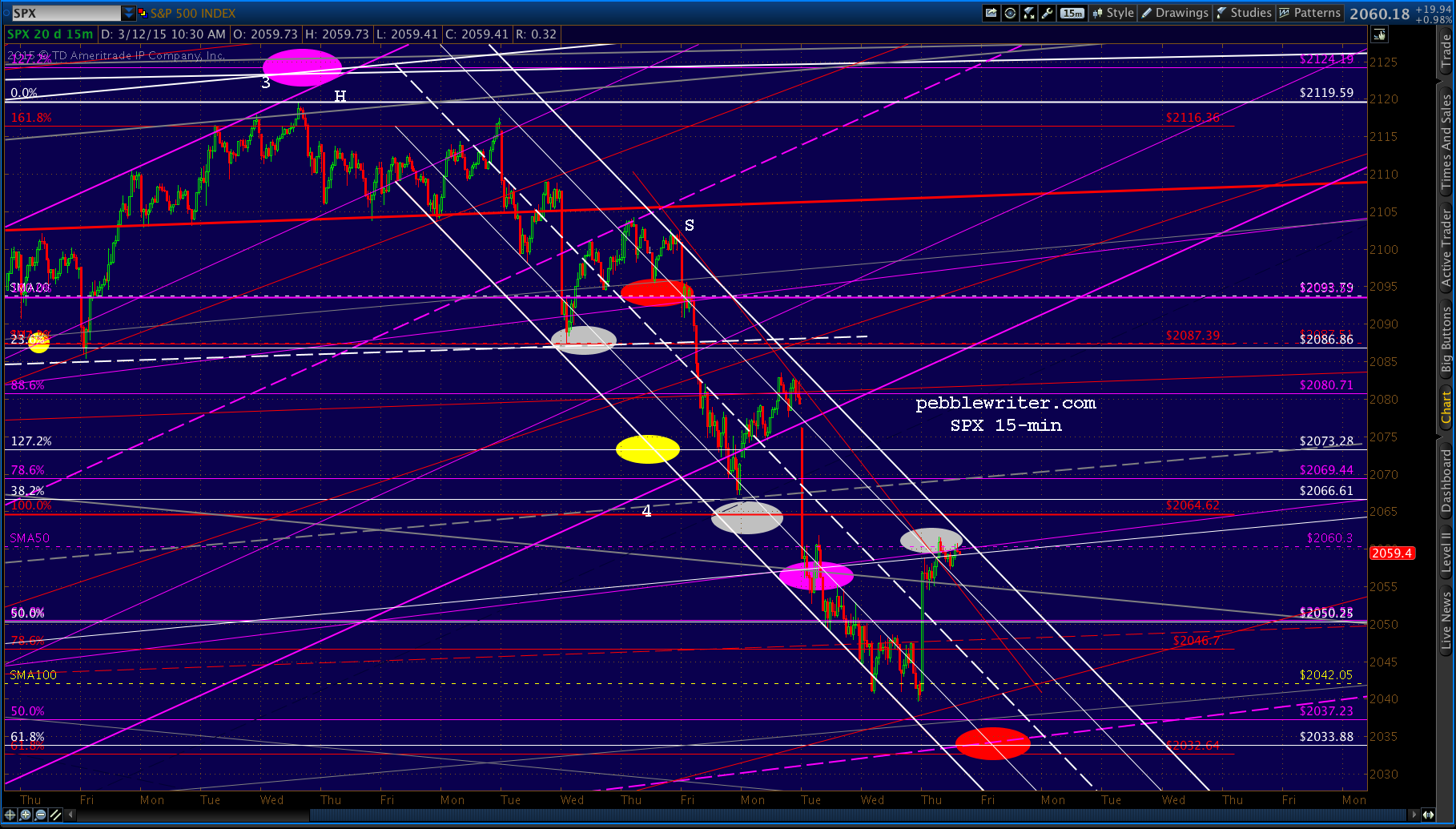Click the $2050.25 level label

[x=1326, y=614]
